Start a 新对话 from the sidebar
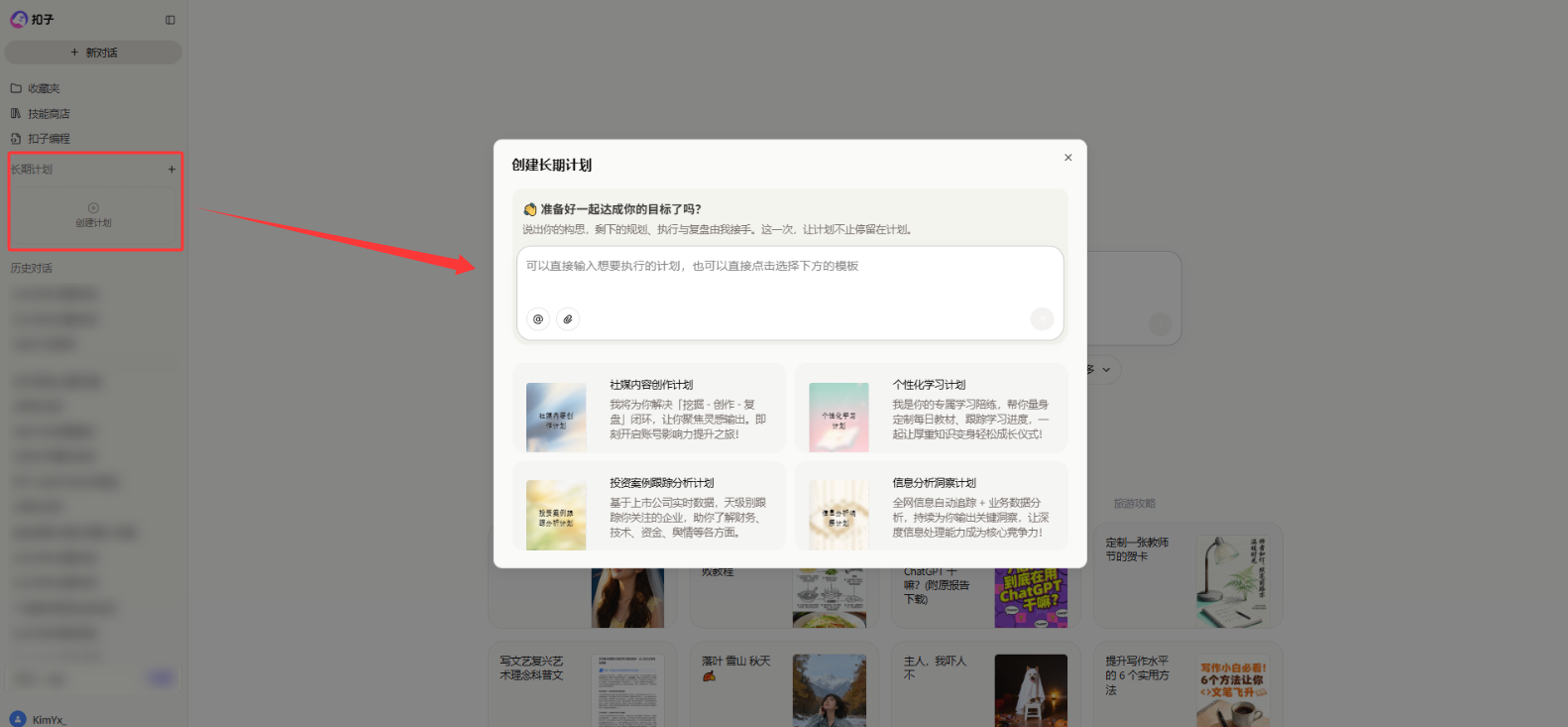The height and width of the screenshot is (727, 1568). coord(93,53)
